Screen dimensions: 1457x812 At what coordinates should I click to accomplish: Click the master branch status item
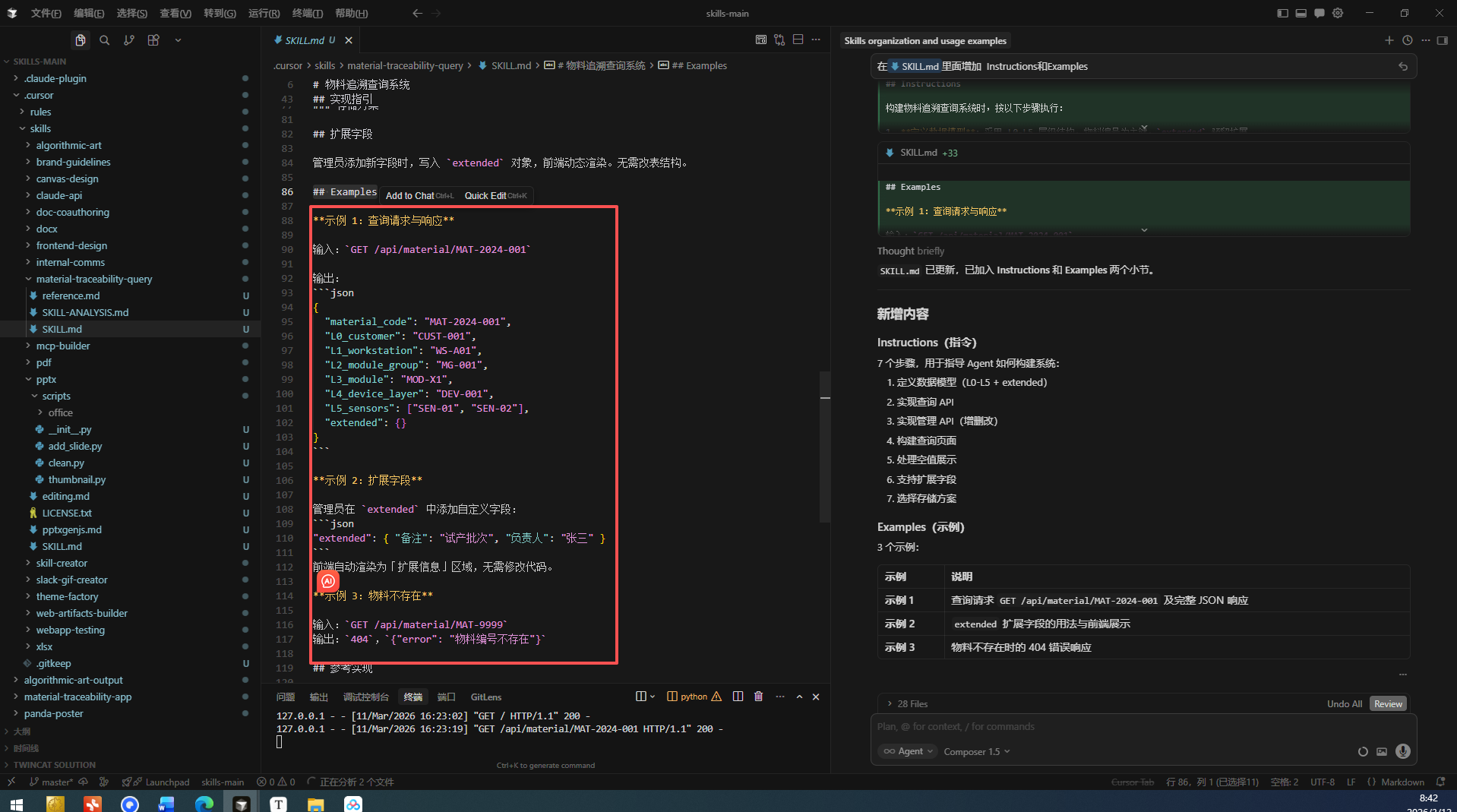click(51, 782)
